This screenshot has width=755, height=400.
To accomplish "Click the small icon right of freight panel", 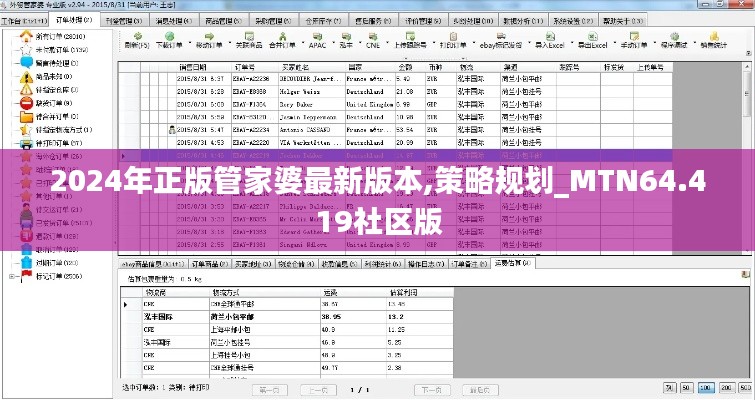I will [746, 275].
